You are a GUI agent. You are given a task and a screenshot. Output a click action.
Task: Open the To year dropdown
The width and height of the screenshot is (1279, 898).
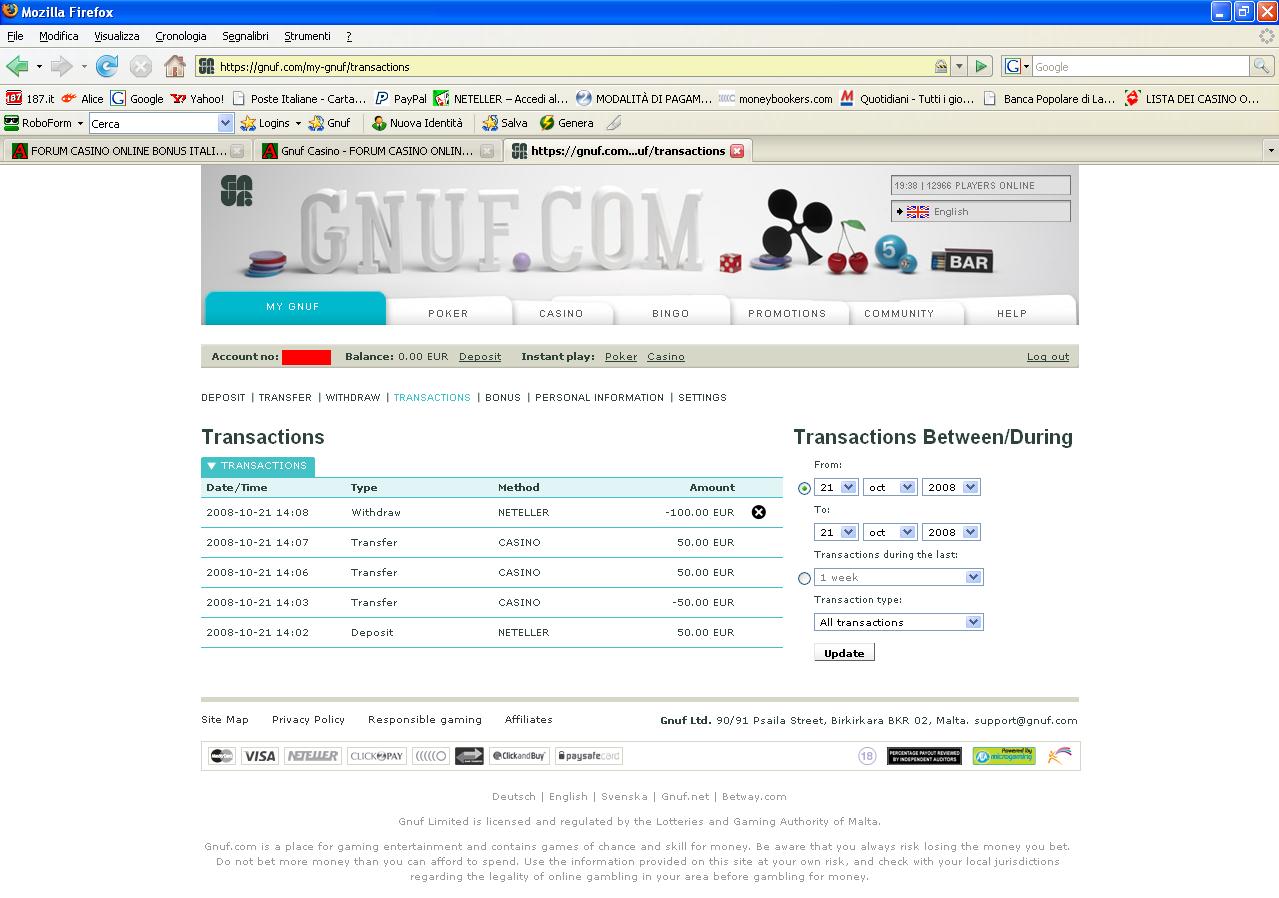tap(951, 532)
